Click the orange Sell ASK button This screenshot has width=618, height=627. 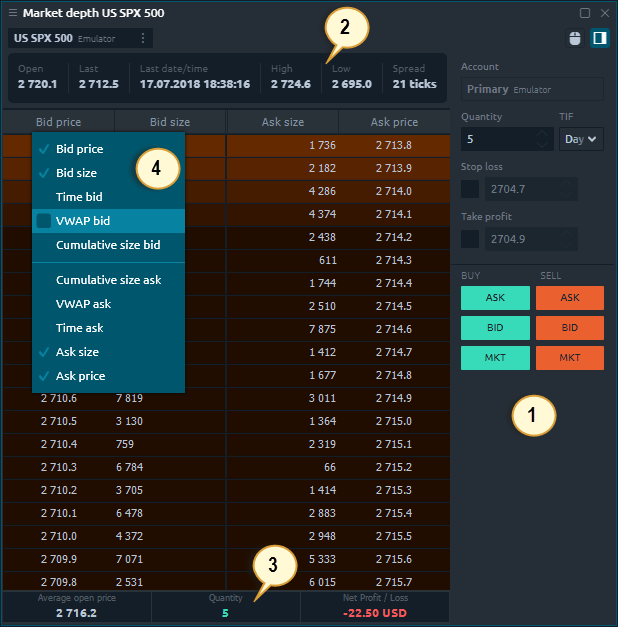point(569,298)
